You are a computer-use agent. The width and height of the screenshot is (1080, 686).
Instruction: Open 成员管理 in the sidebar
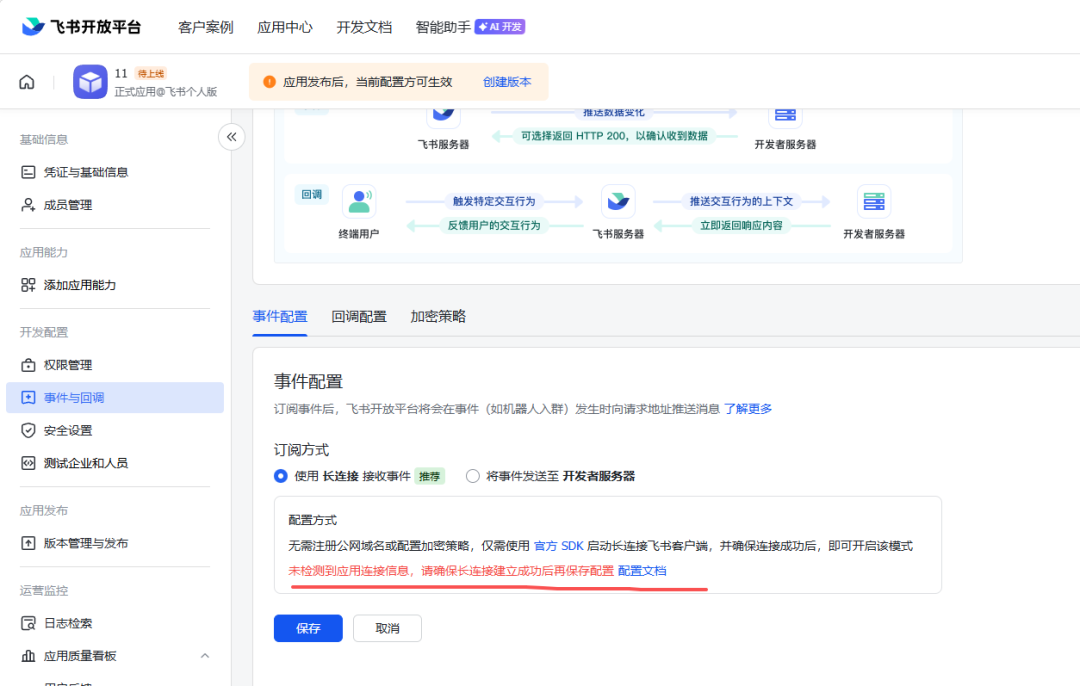[66, 205]
